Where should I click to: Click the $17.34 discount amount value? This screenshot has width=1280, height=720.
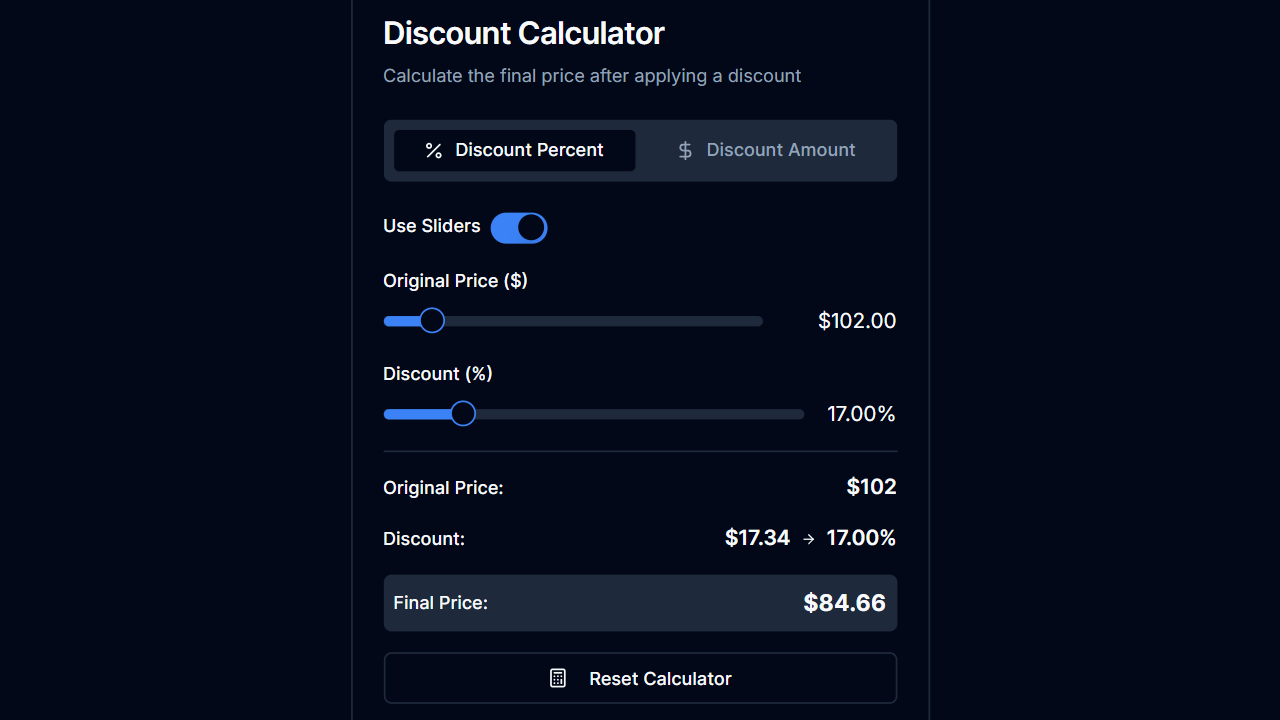coord(757,538)
